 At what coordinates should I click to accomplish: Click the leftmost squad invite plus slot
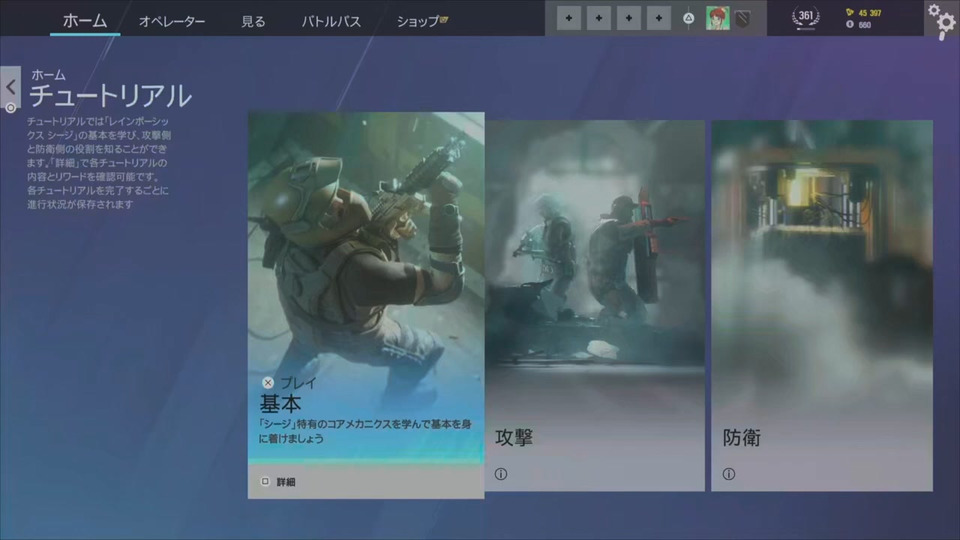(x=569, y=18)
